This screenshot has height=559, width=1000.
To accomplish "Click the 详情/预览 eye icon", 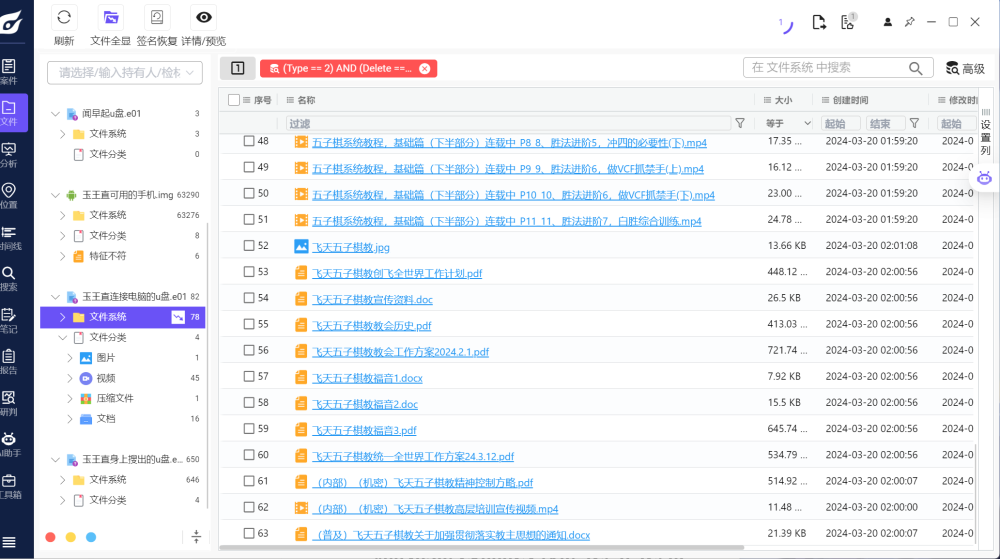I will (x=204, y=17).
